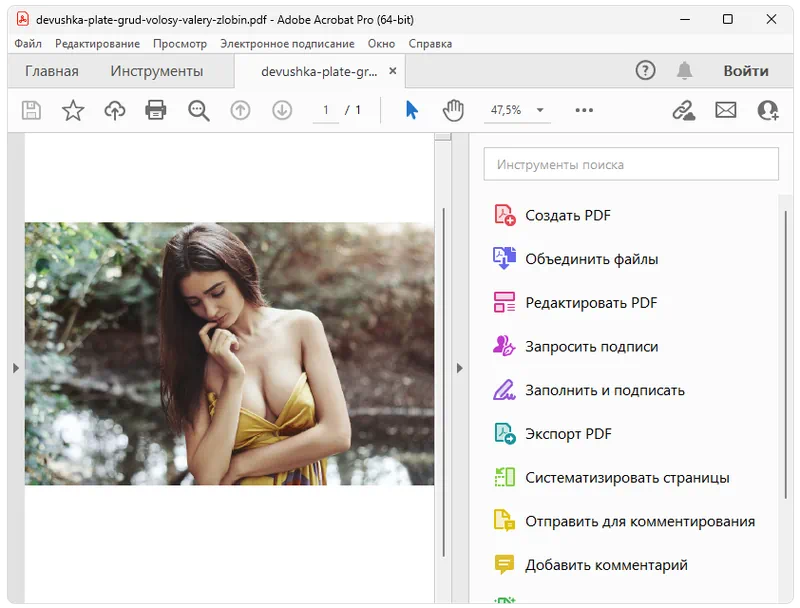Click the share with others person icon
The height and width of the screenshot is (608, 800).
tap(768, 110)
